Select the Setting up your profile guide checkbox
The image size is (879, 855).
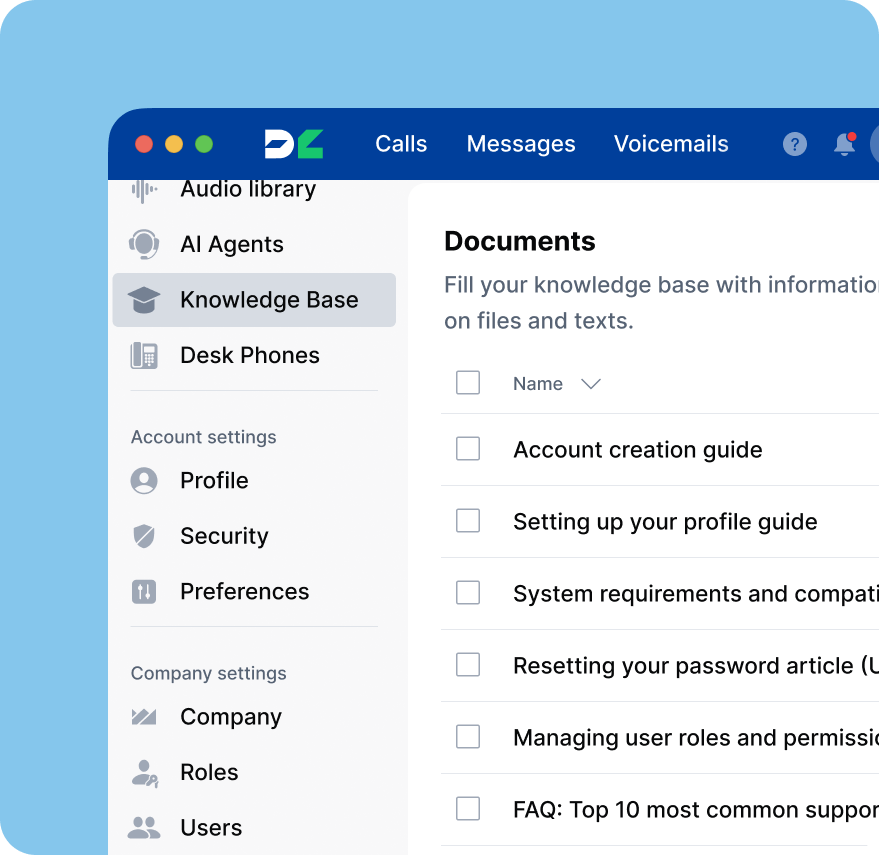[468, 521]
